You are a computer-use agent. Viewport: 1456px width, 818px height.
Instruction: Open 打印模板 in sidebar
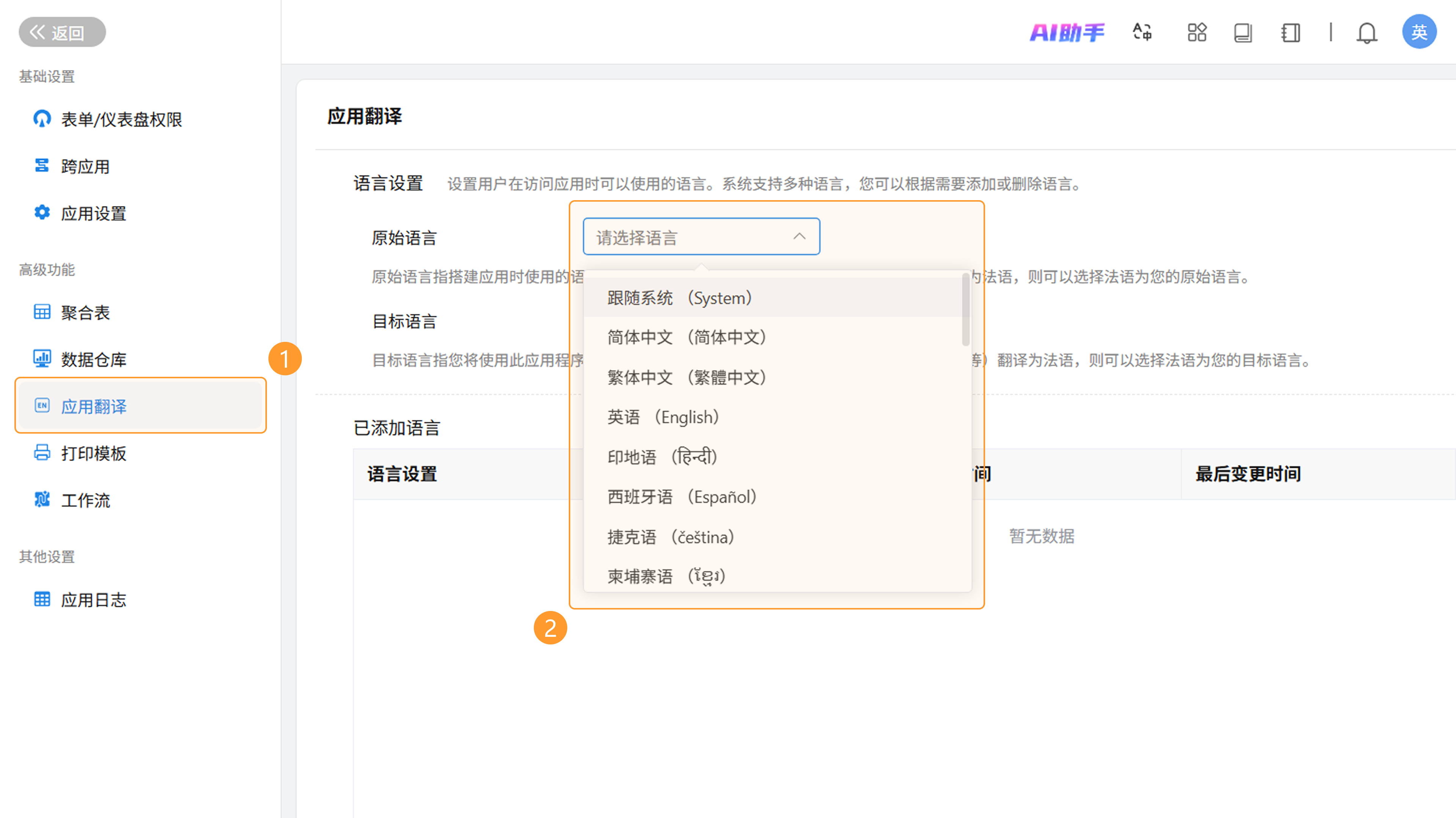pyautogui.click(x=93, y=453)
